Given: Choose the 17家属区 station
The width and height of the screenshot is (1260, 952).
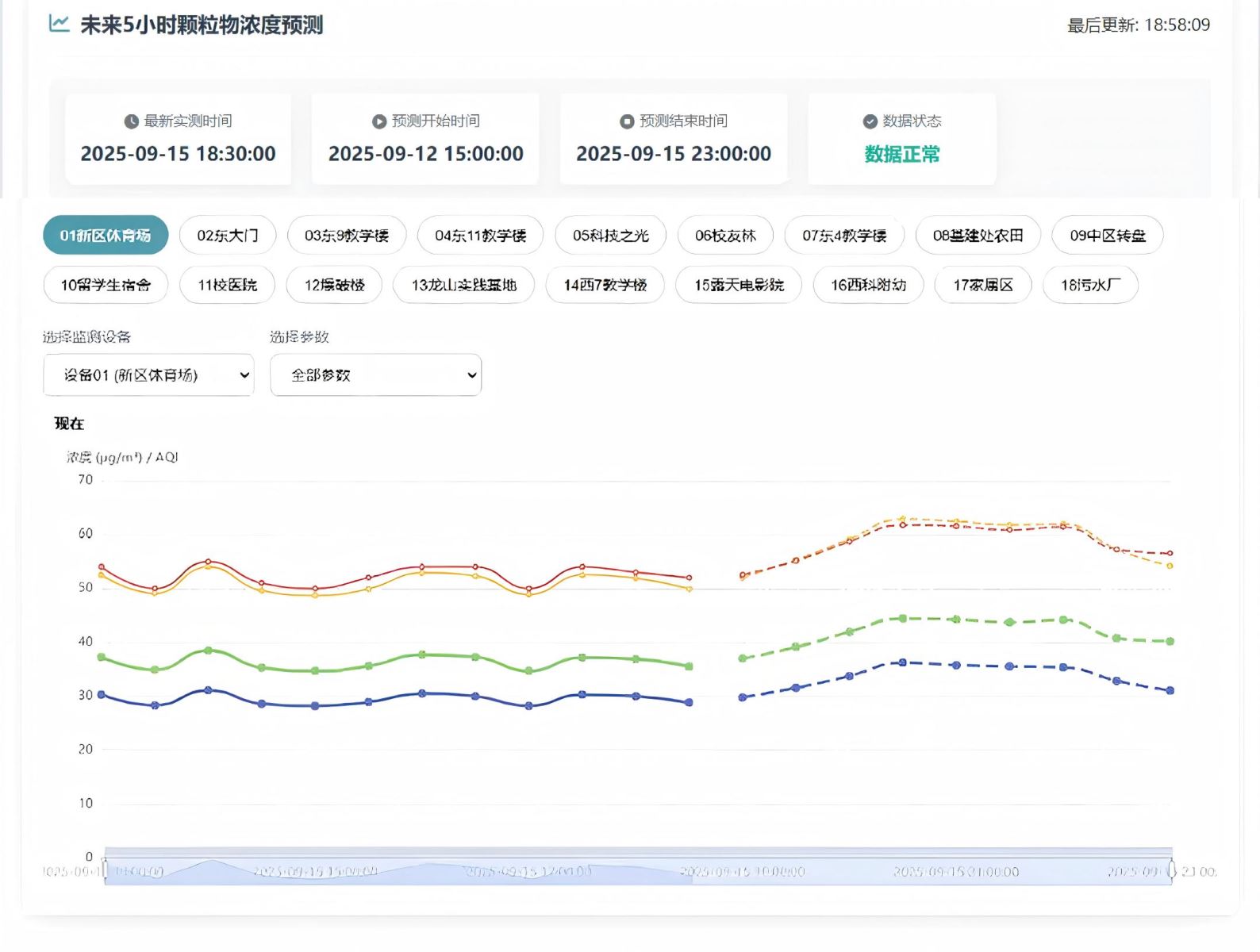Looking at the screenshot, I should pyautogui.click(x=983, y=285).
